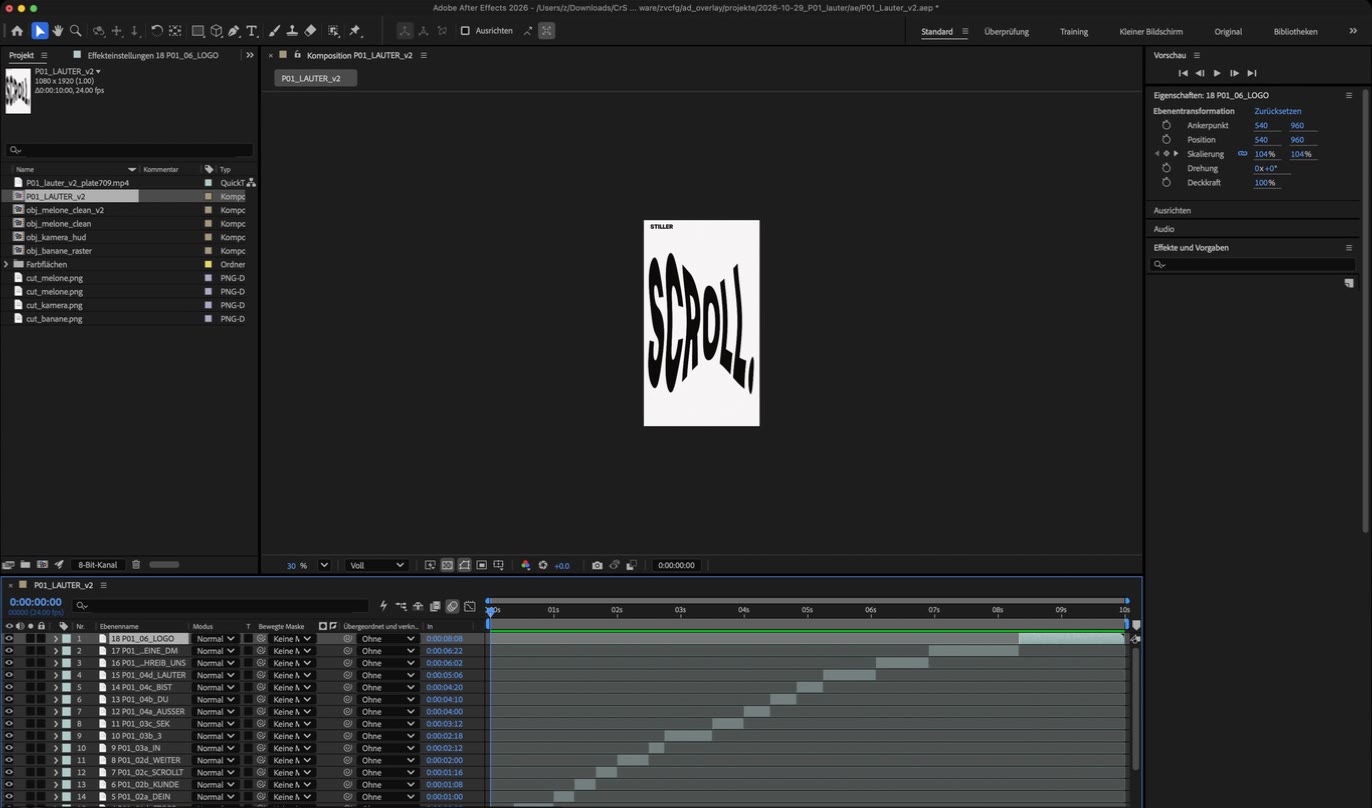Open parent dropdown for 14 P01_04c_BIST
This screenshot has height=808, width=1372.
[x=387, y=688]
